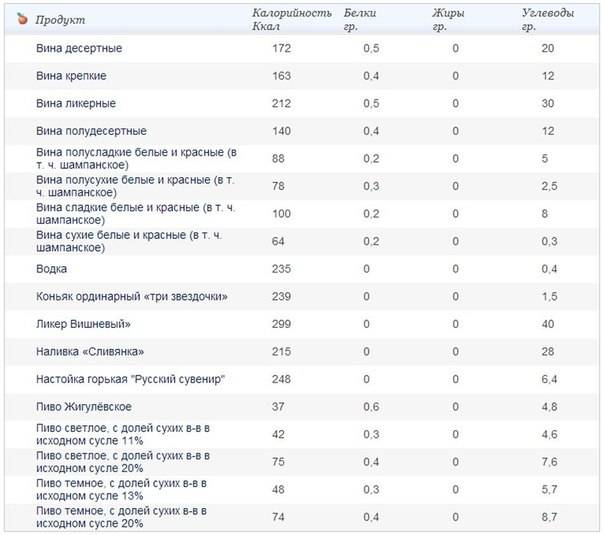The height and width of the screenshot is (535, 604).
Task: Click the Белки гр. column header
Action: tap(360, 20)
